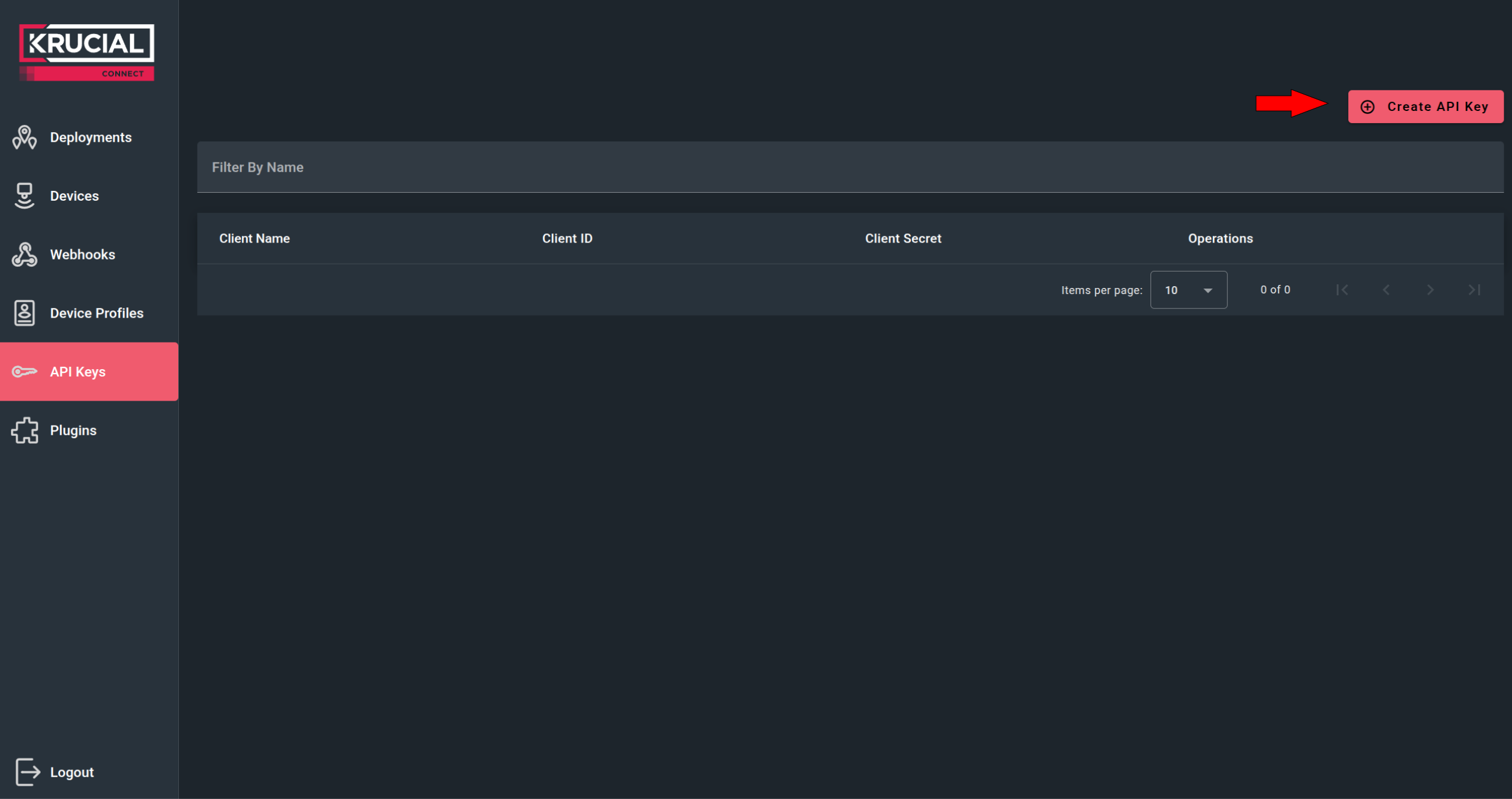Select 10 in the items per page box
This screenshot has height=799, width=1512.
1171,290
